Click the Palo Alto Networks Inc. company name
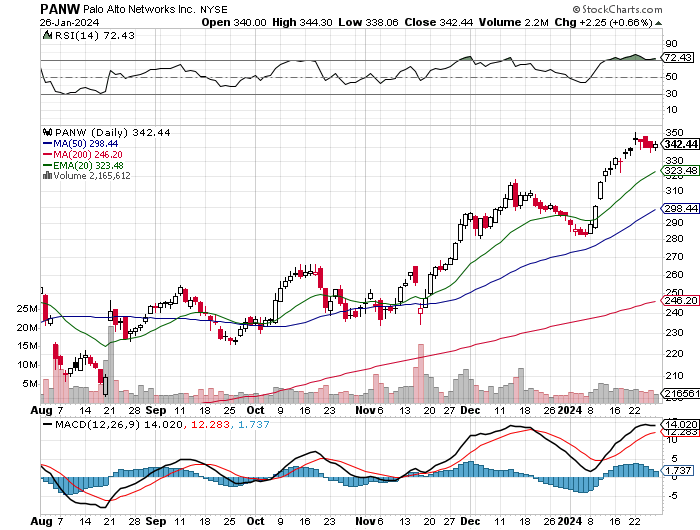Image resolution: width=700 pixels, height=530 pixels. coord(139,9)
